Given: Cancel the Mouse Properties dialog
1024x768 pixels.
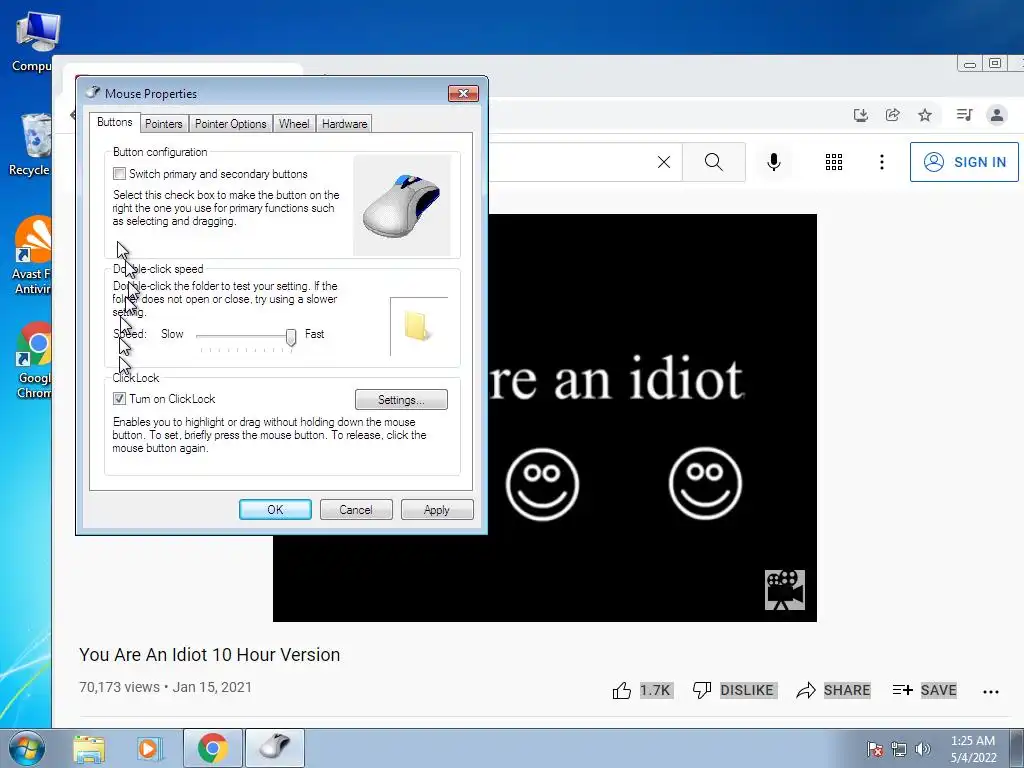Looking at the screenshot, I should pyautogui.click(x=356, y=509).
